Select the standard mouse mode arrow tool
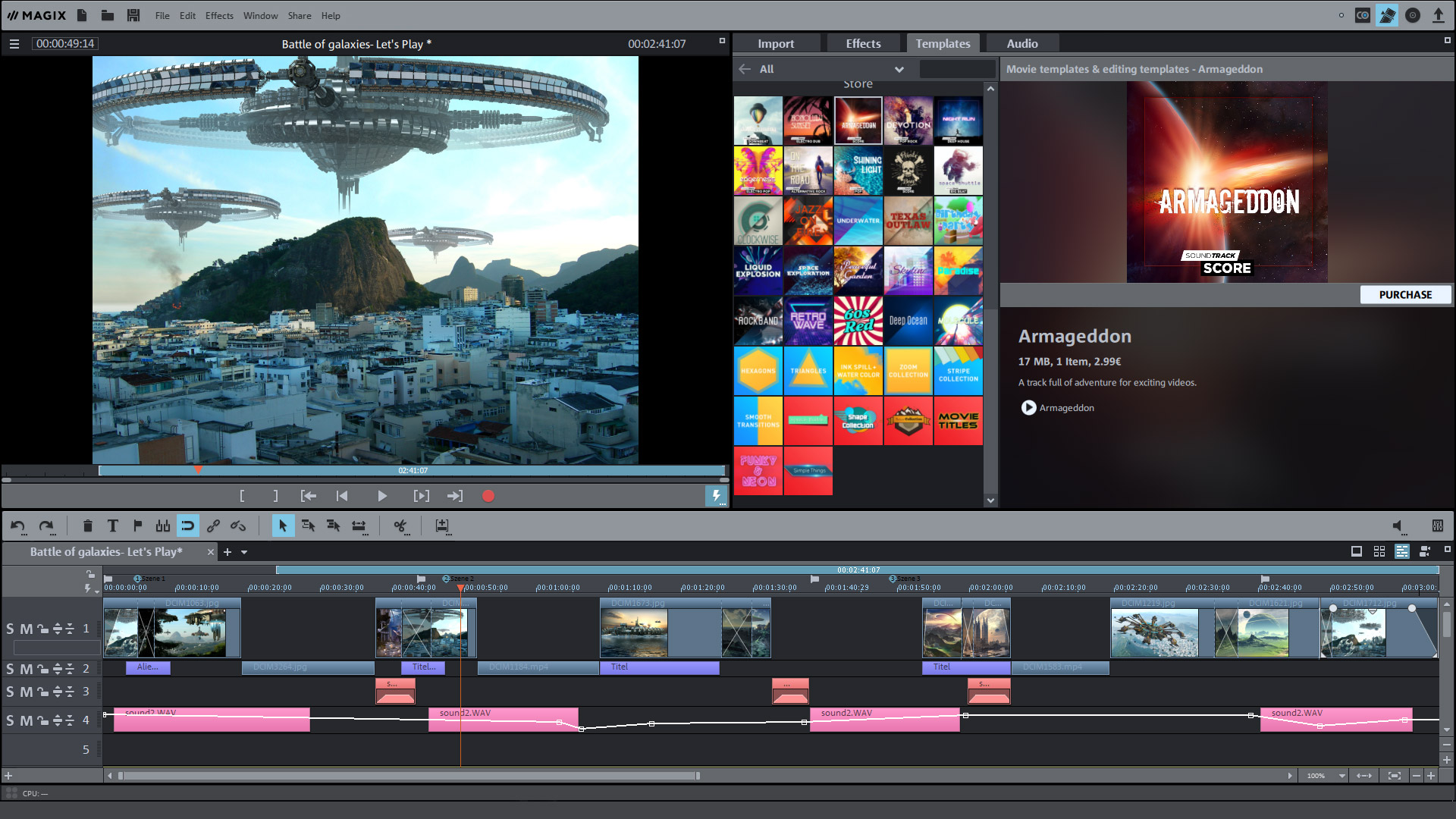The height and width of the screenshot is (819, 1456). click(284, 526)
